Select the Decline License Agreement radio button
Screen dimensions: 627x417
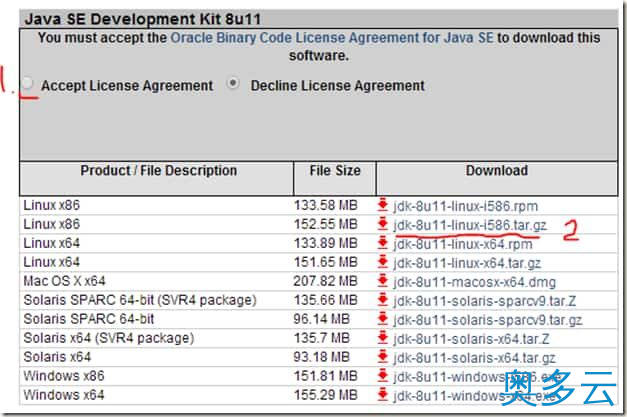click(233, 84)
